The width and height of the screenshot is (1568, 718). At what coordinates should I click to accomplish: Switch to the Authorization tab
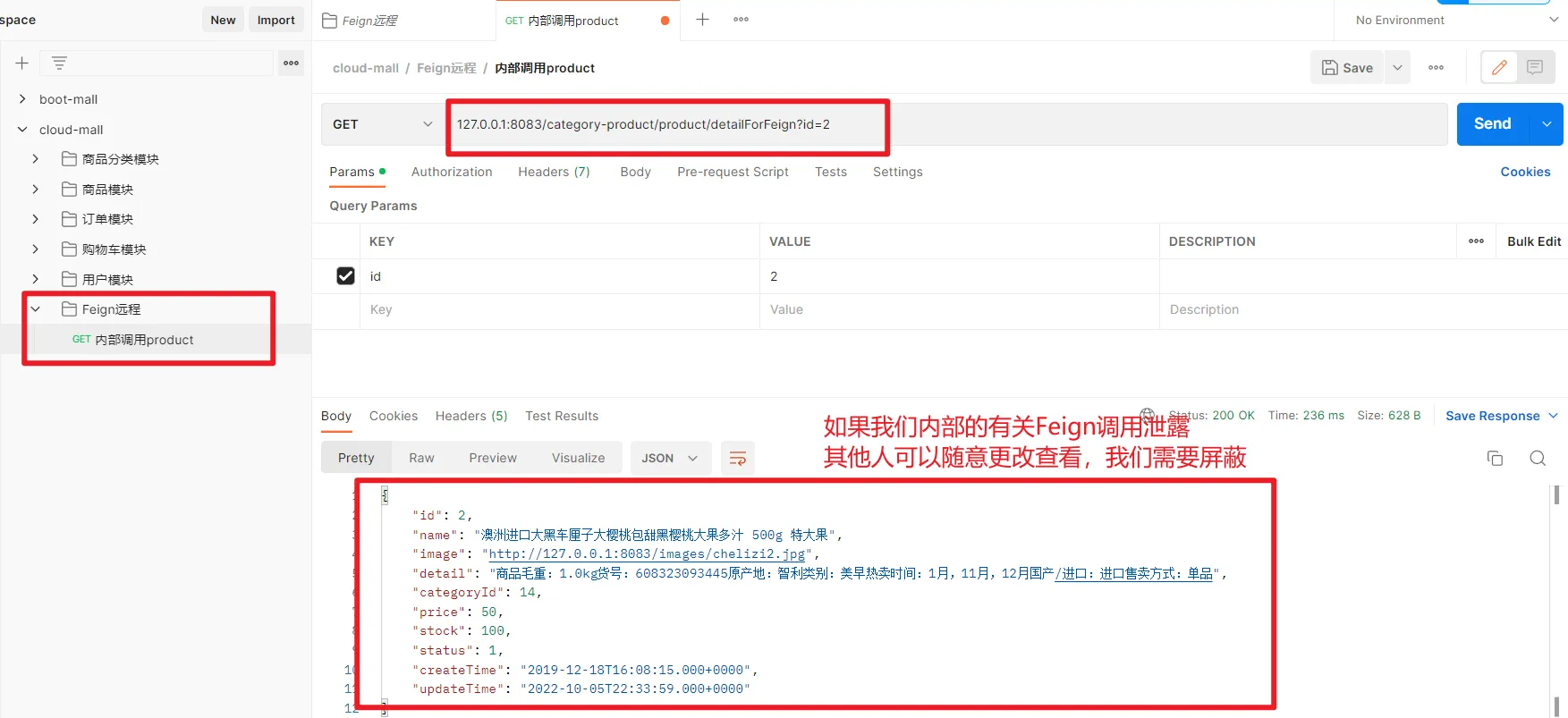pyautogui.click(x=452, y=172)
